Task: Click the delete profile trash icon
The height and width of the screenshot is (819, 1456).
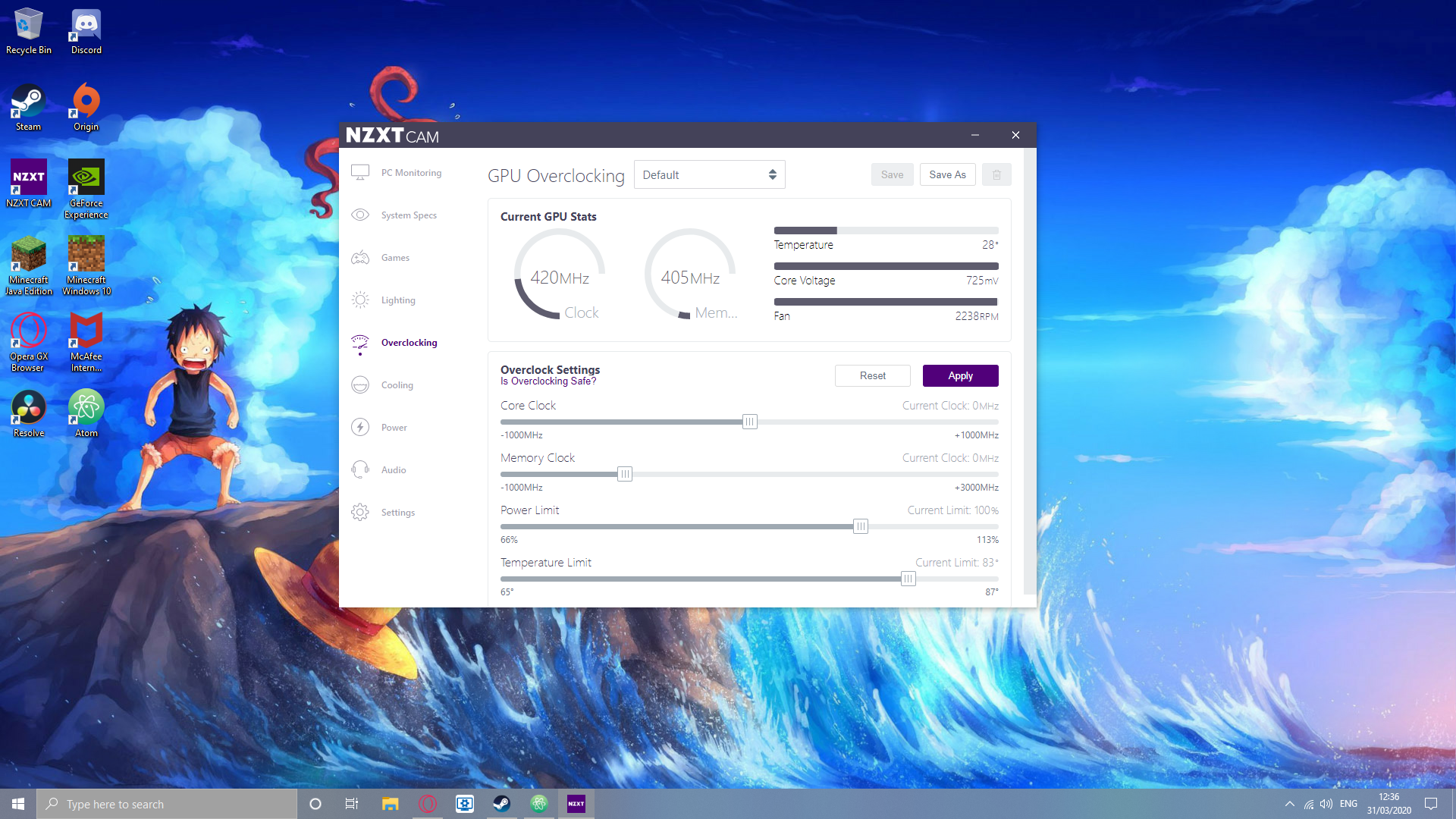Action: coord(996,175)
